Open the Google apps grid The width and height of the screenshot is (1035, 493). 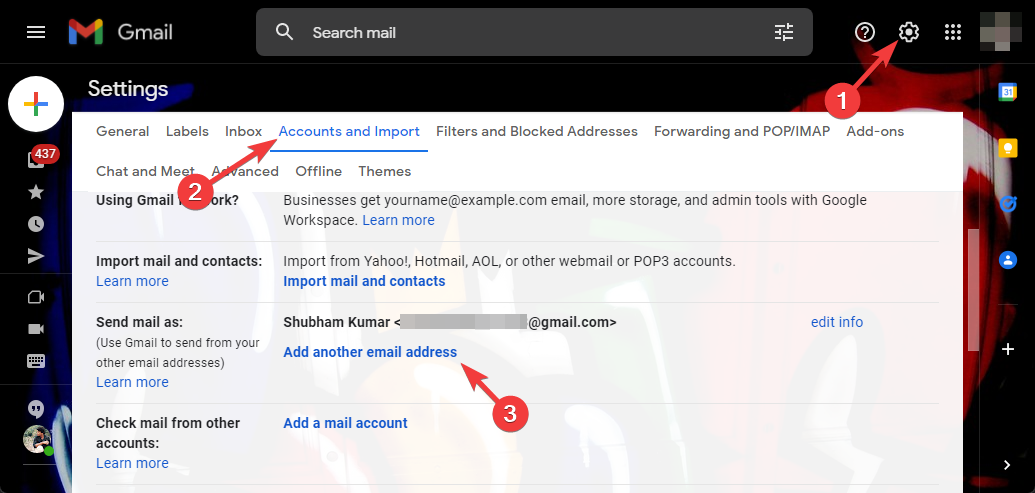pos(952,32)
